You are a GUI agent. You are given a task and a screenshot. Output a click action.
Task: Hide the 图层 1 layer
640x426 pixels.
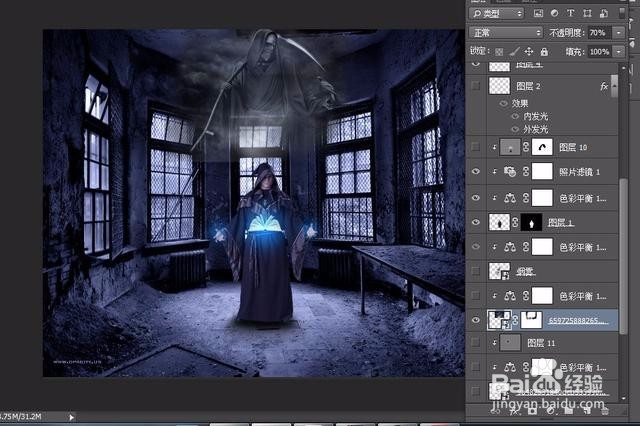[x=476, y=222]
